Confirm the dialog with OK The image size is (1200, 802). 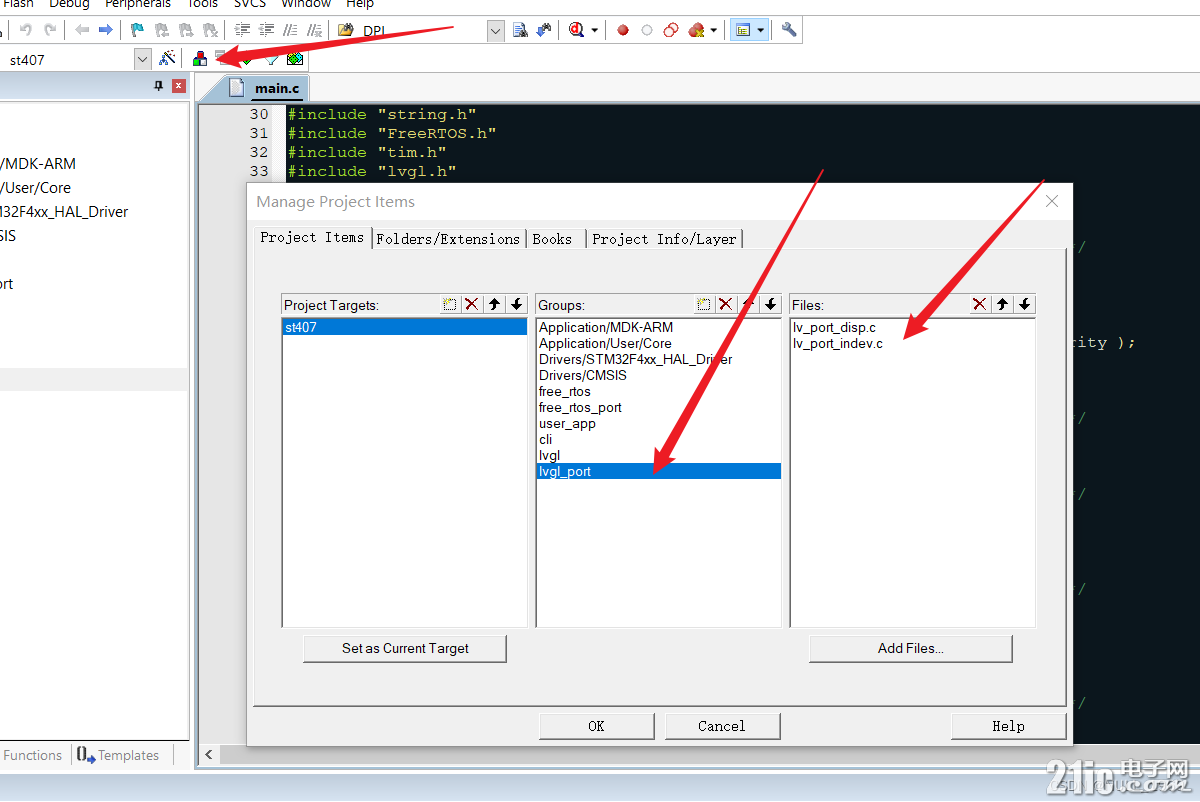pos(596,726)
